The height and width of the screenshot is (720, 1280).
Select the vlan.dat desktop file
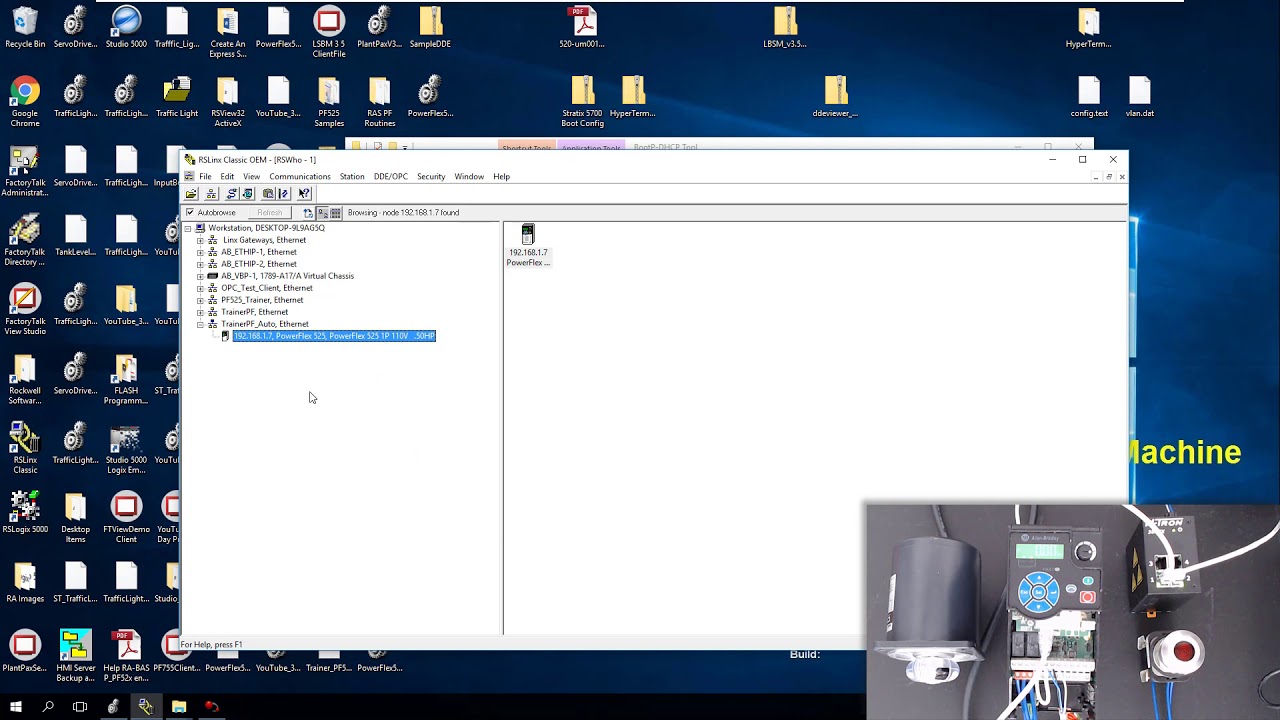click(1140, 97)
